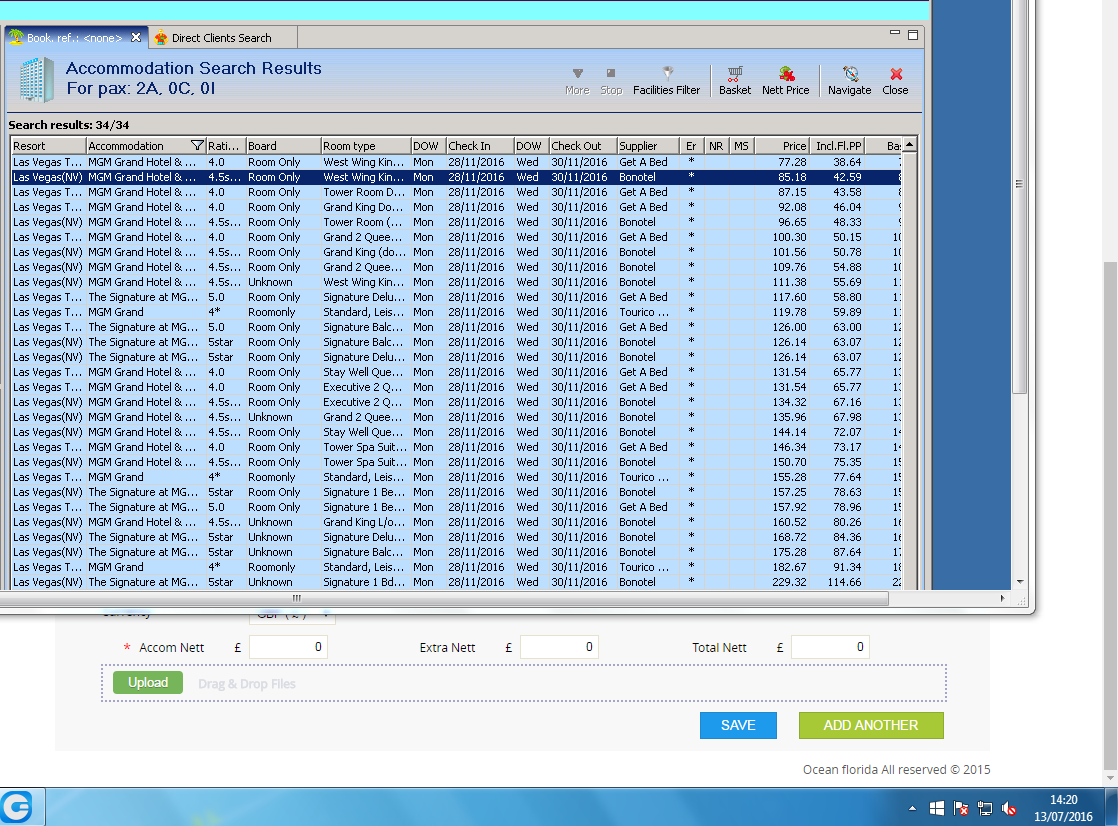
Task: Sort by Incl.Fl.PP column header
Action: [x=837, y=146]
